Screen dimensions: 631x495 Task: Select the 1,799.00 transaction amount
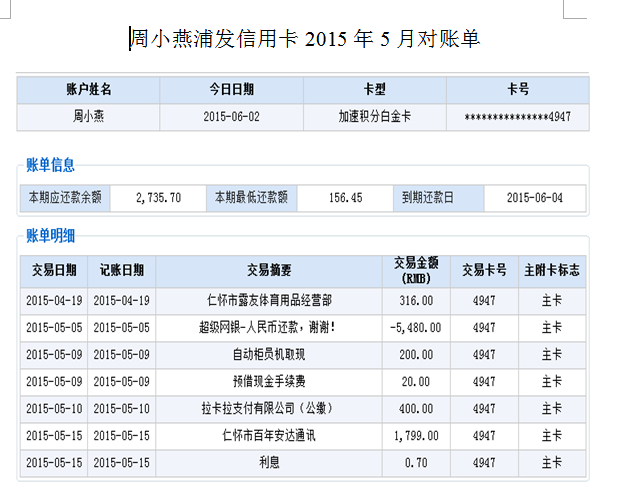(x=416, y=435)
